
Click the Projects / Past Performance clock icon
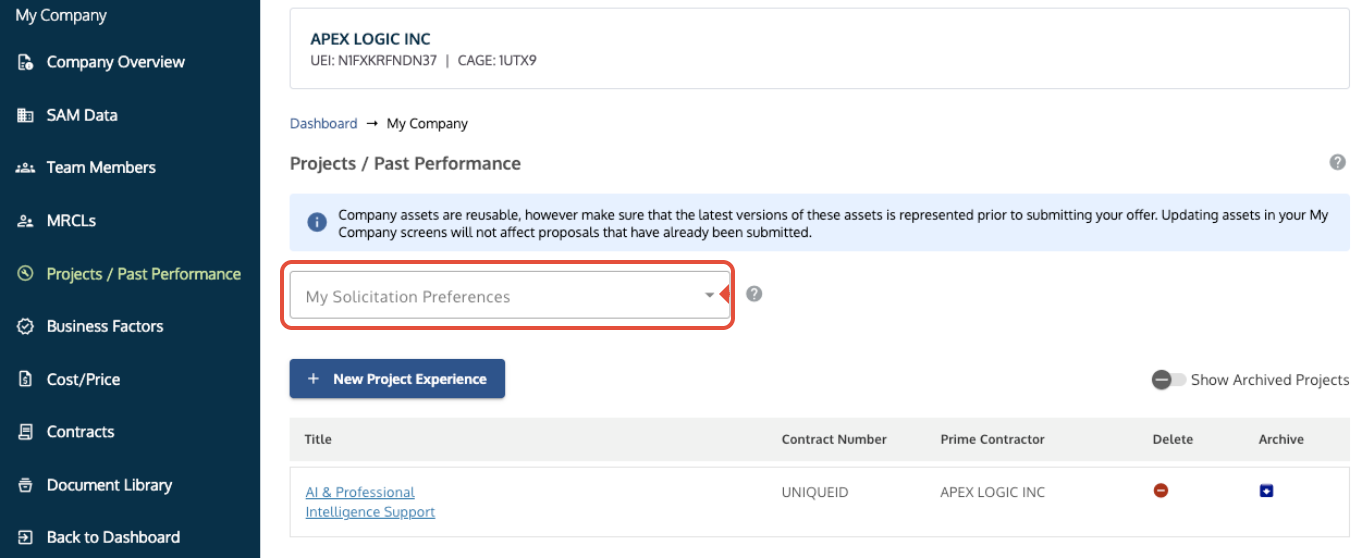click(x=26, y=274)
